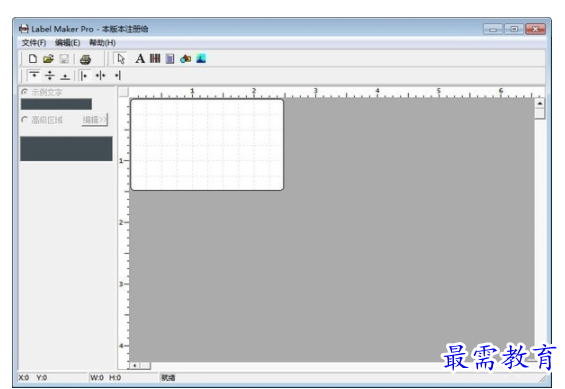Align objects to horizontal center
Image resolution: width=565 pixels, height=389 pixels.
(101, 76)
